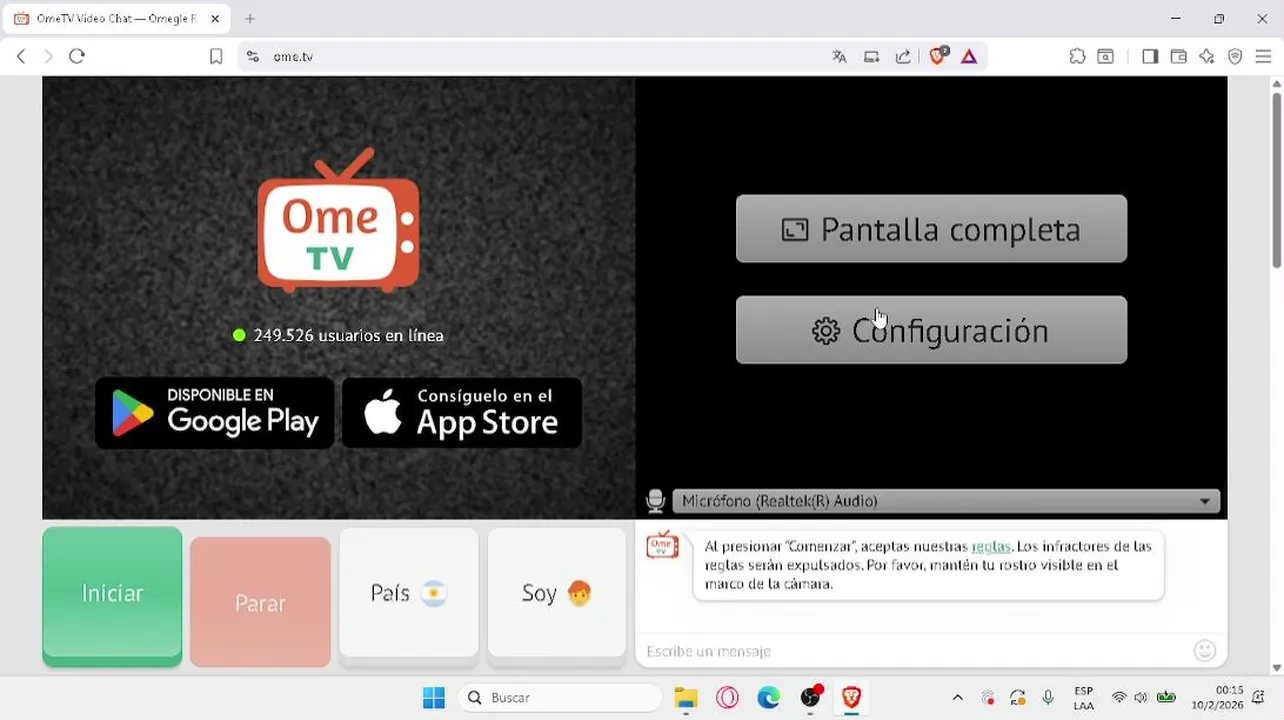Click the 249.526 usuarios en línea text
Image resolution: width=1284 pixels, height=720 pixels.
point(348,336)
